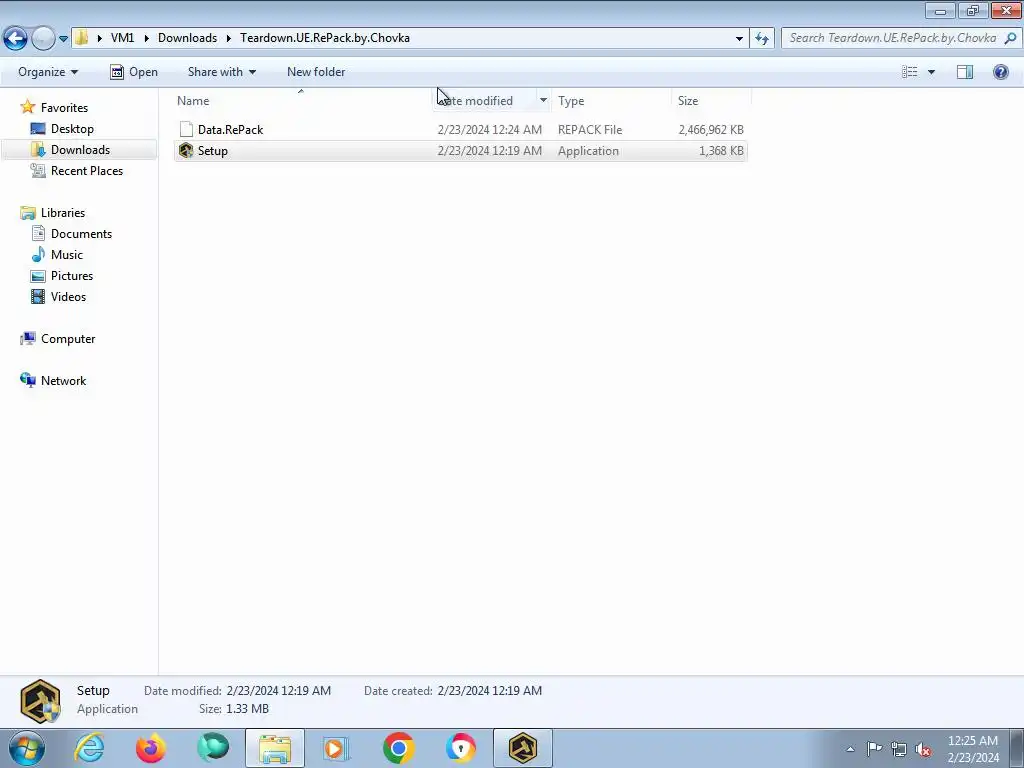The width and height of the screenshot is (1024, 768).
Task: Select Computer in the navigation pane
Action: coord(68,339)
